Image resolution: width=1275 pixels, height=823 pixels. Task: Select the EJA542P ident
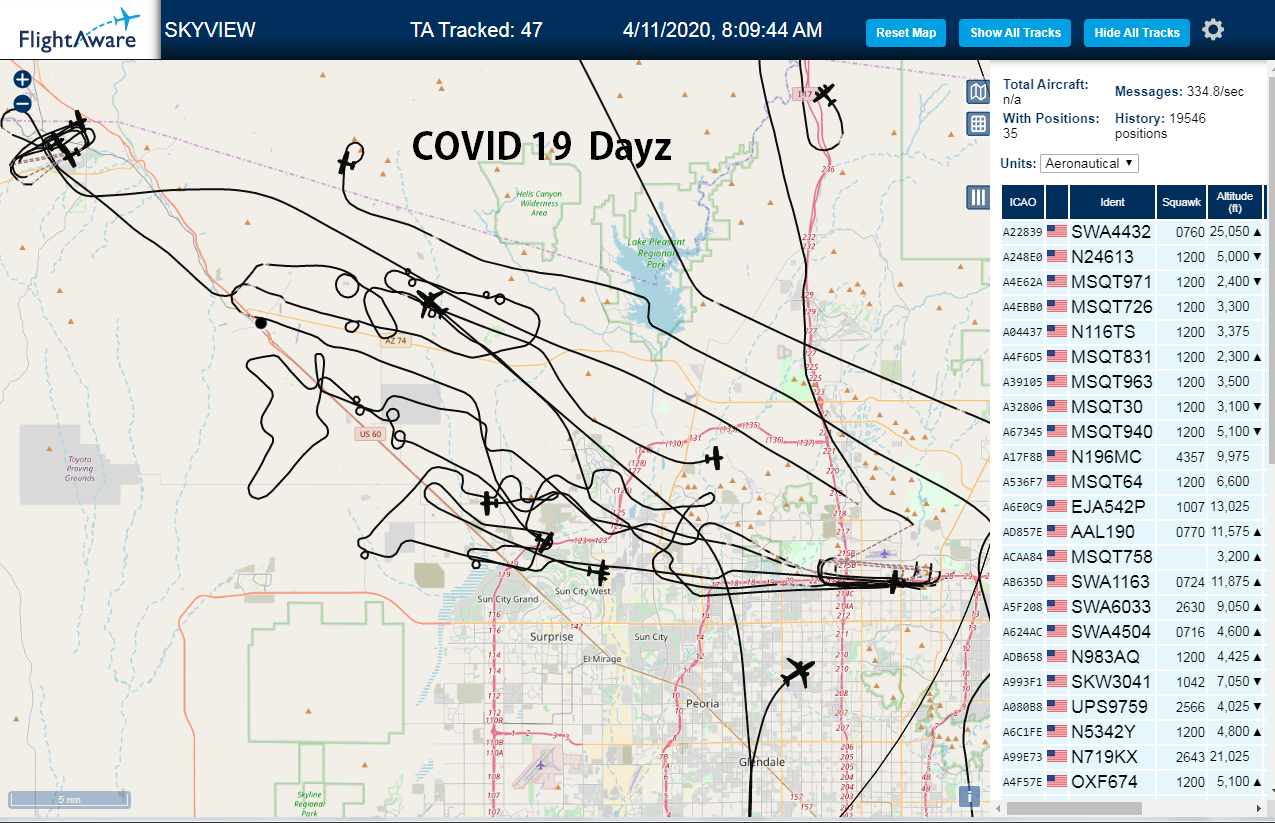(1108, 507)
